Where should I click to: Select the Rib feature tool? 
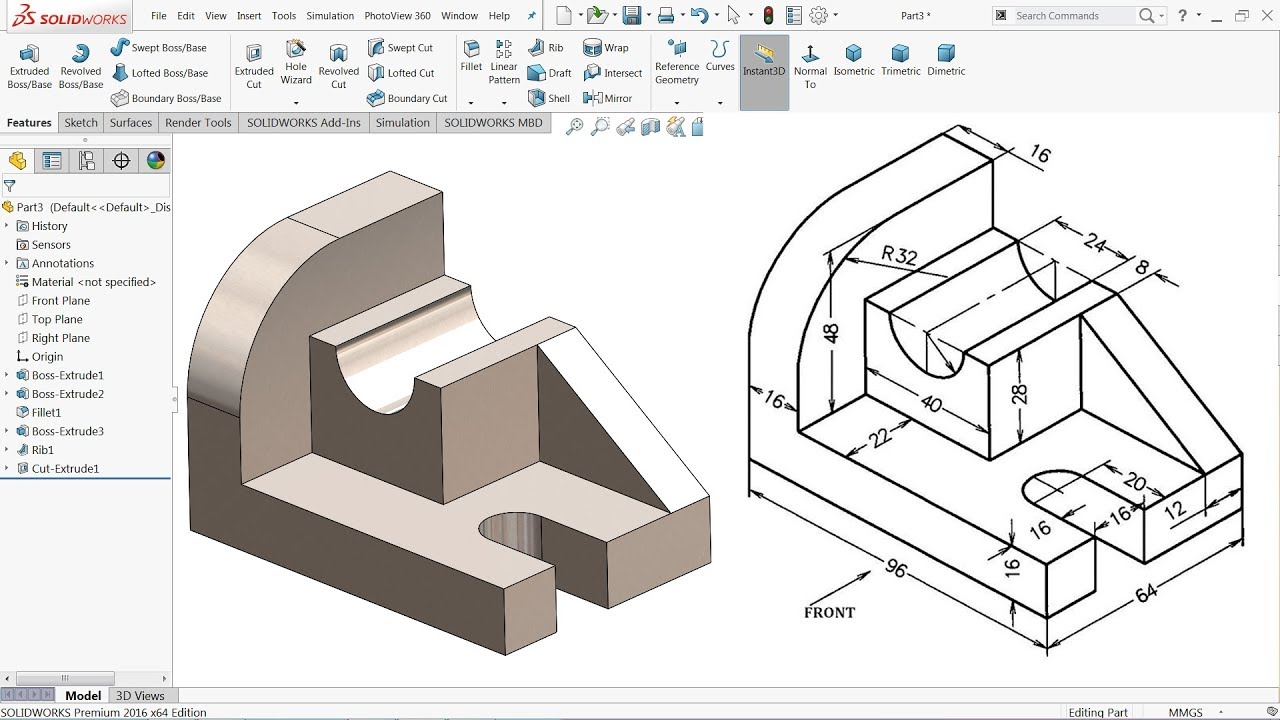pyautogui.click(x=546, y=47)
